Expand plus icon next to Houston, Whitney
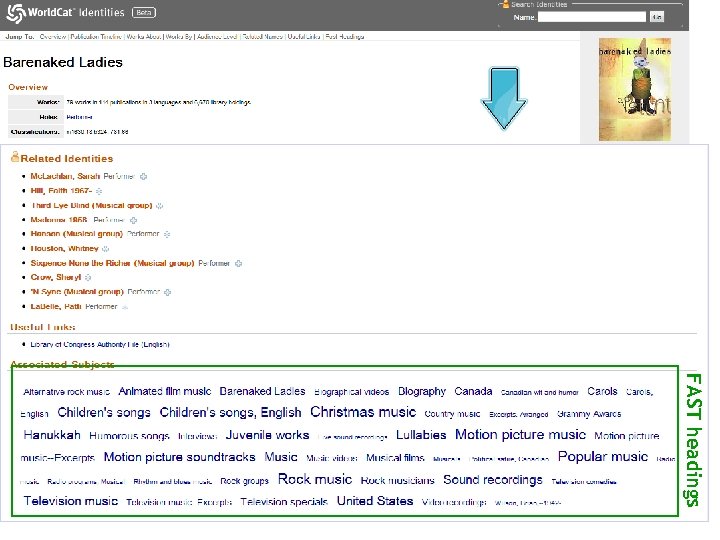 point(105,249)
